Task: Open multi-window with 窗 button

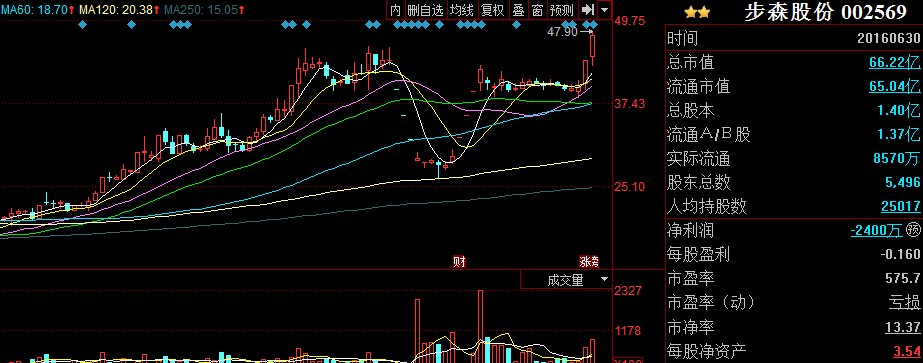Action: [537, 10]
